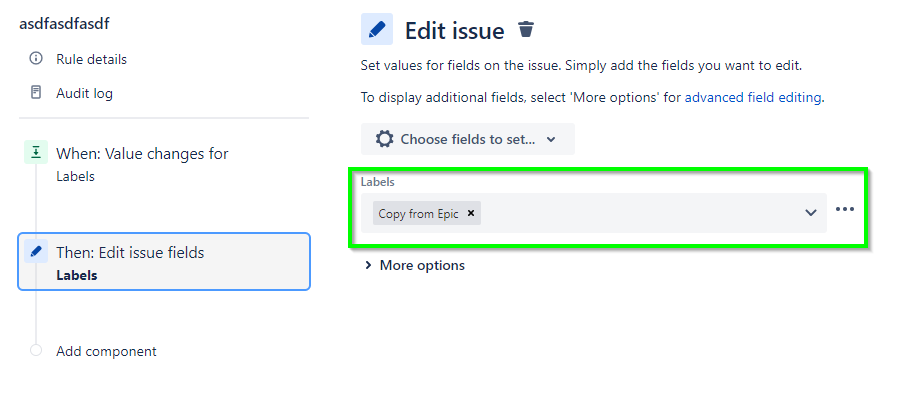
Task: Click the Add component circle marker
Action: [x=36, y=350]
